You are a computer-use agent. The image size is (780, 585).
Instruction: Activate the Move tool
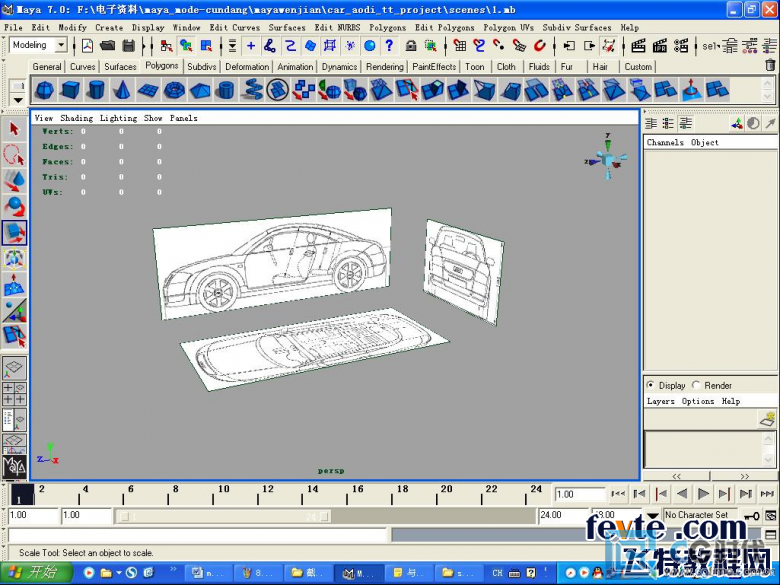(14, 181)
